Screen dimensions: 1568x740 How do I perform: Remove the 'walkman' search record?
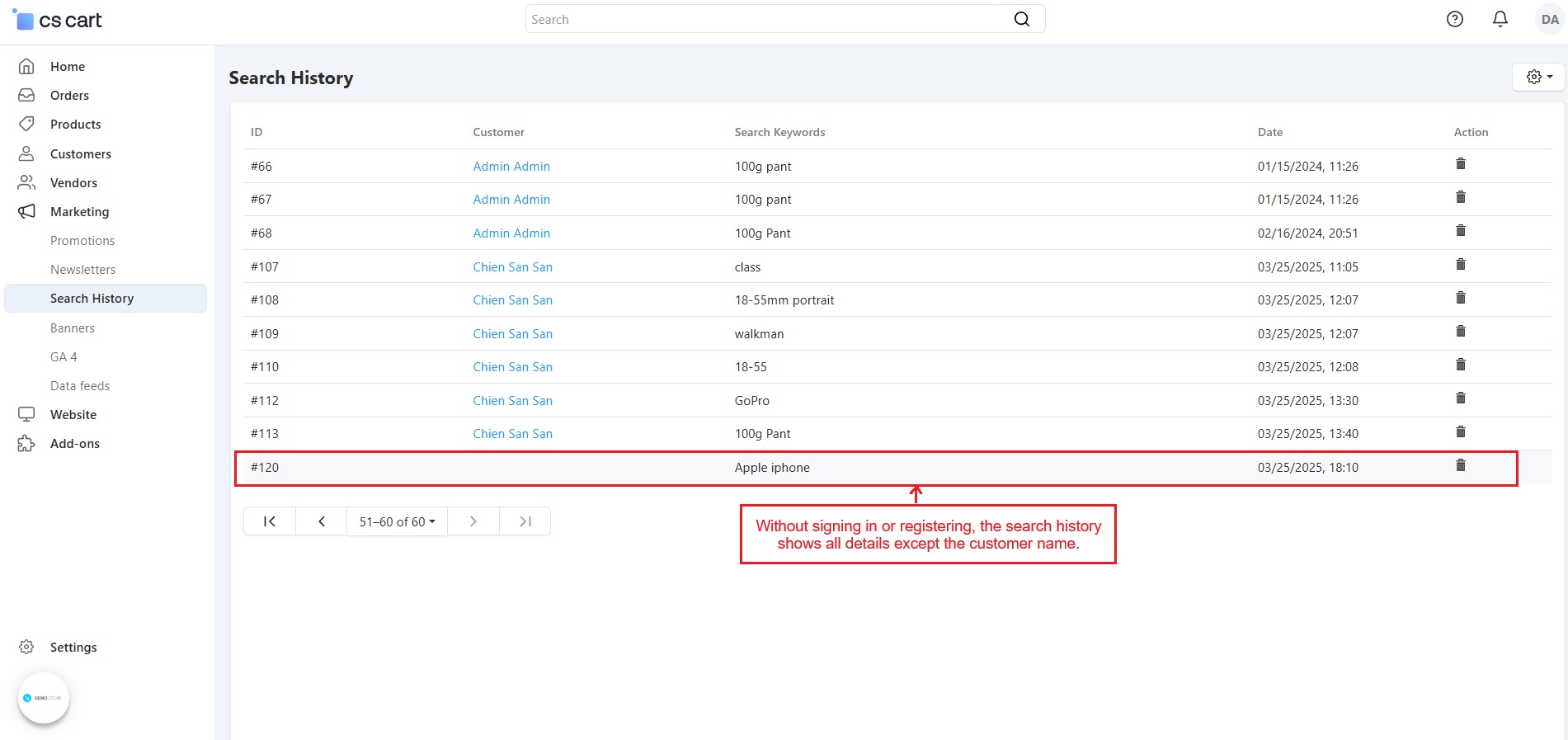[x=1460, y=332]
